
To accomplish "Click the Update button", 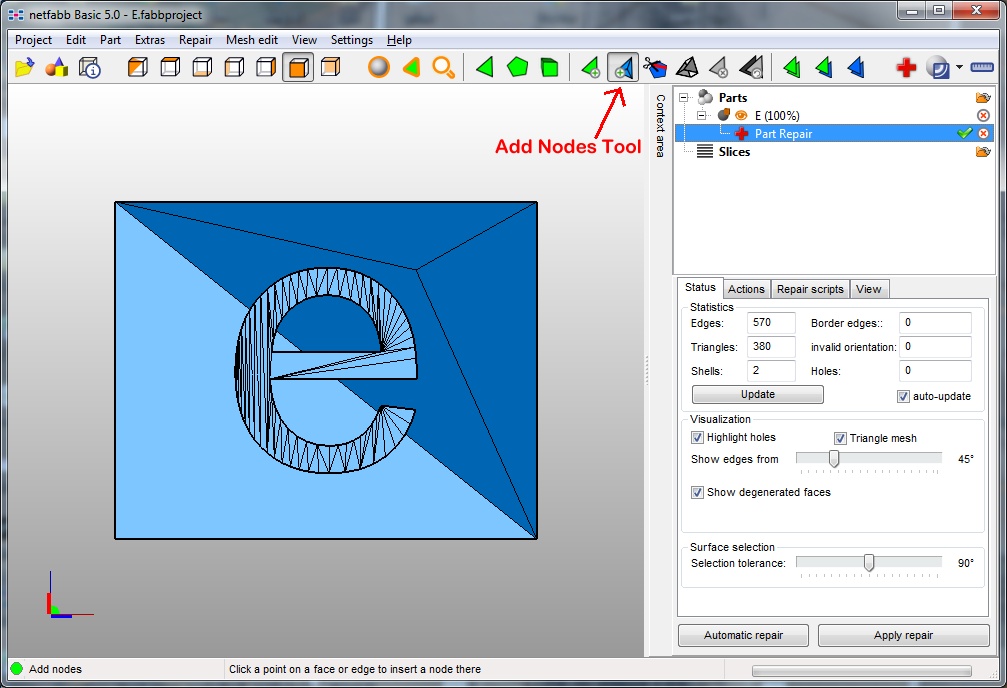I will [758, 394].
